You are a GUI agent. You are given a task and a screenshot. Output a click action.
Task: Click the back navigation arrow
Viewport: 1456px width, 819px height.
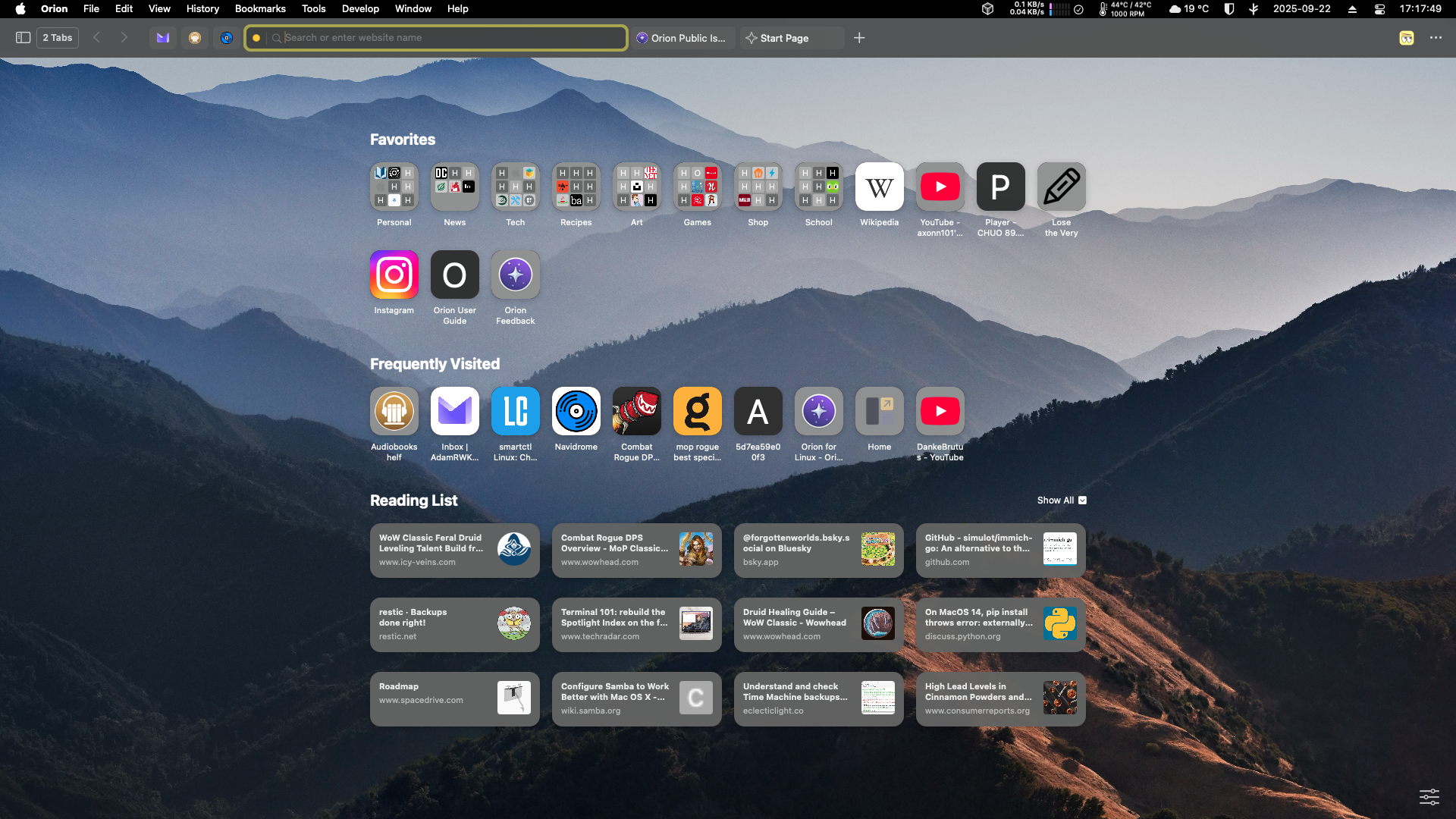[96, 37]
